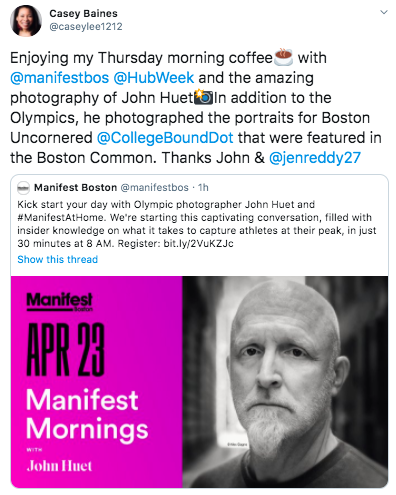Open the @manifestbos mention

click(59, 78)
